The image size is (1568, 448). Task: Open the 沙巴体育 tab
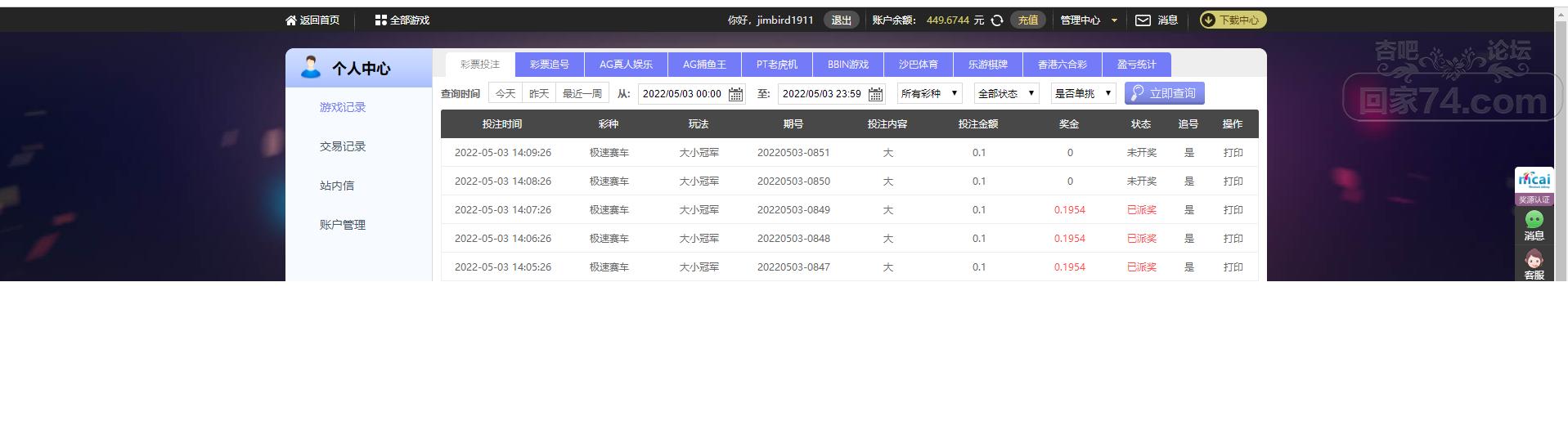(x=919, y=65)
